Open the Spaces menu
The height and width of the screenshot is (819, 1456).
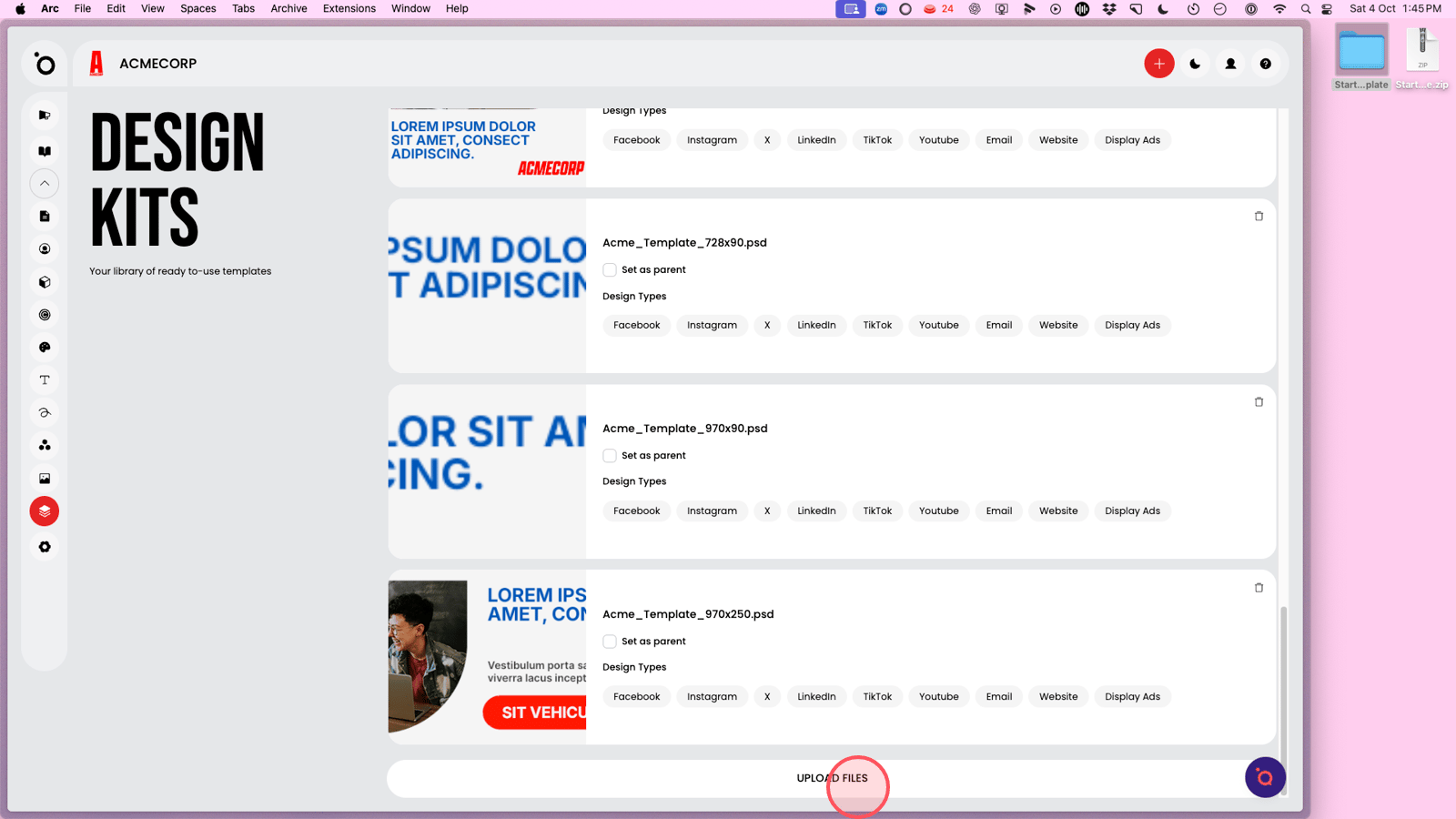tap(198, 9)
